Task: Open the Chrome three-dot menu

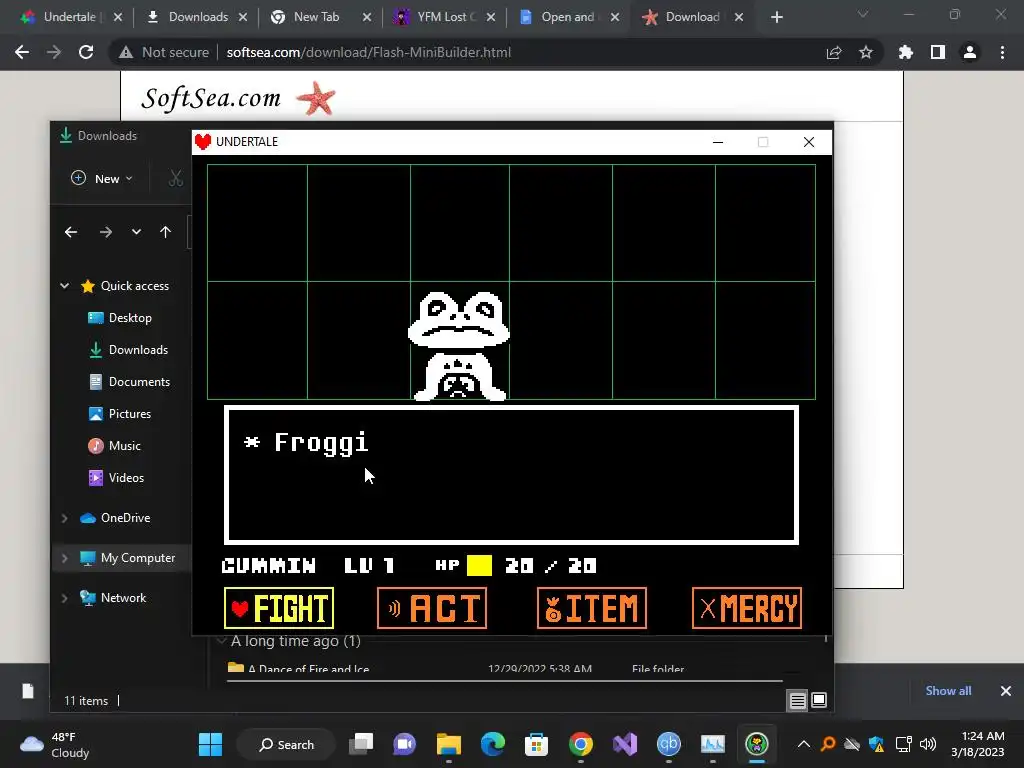Action: point(1002,52)
